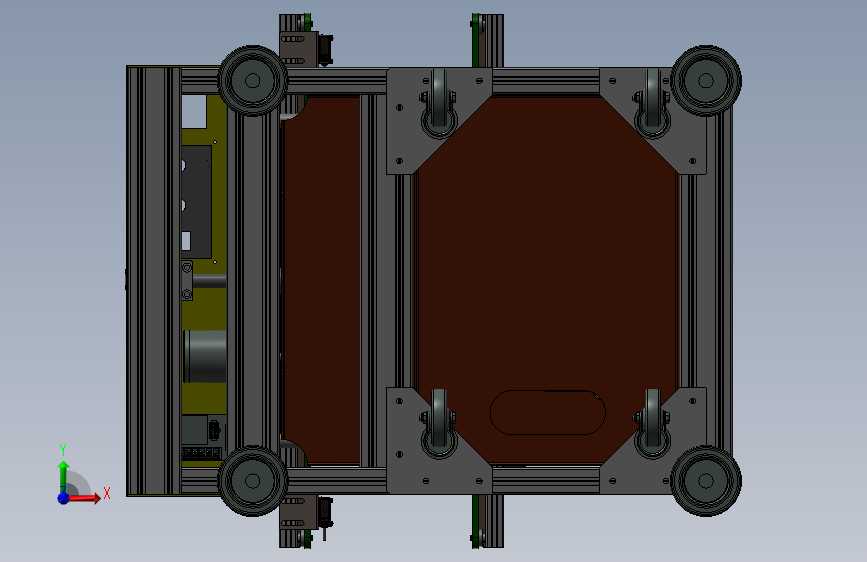Select the large octagonal brown panel
The width and height of the screenshot is (867, 562).
[x=546, y=279]
